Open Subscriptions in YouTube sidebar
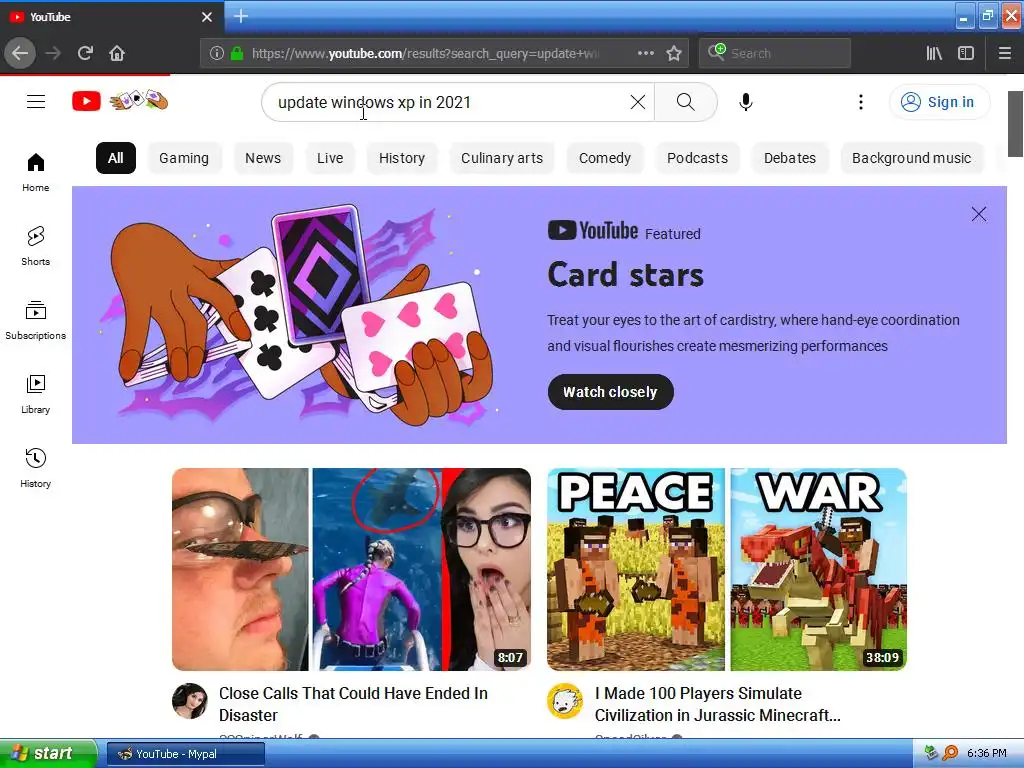 click(x=36, y=319)
